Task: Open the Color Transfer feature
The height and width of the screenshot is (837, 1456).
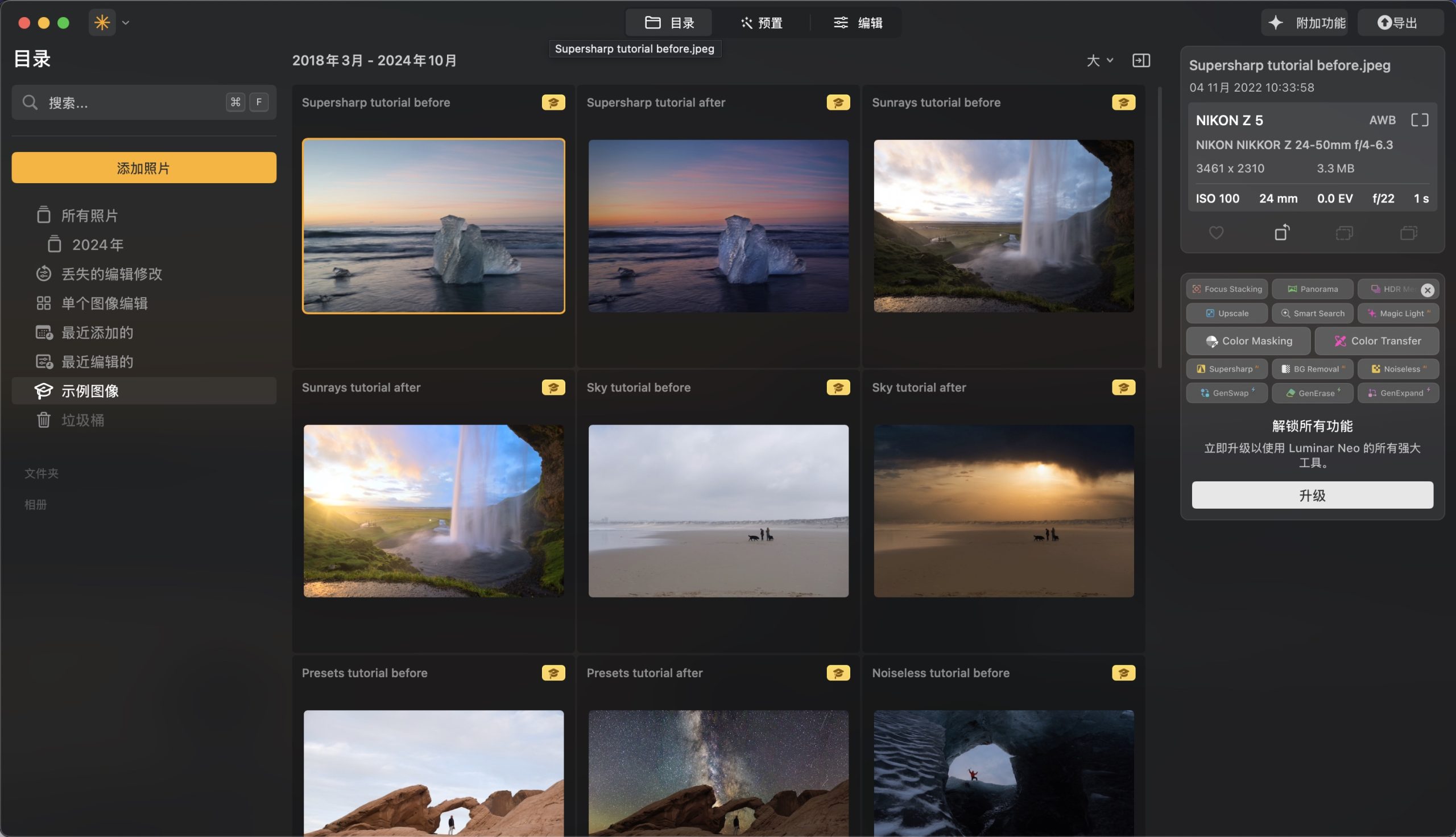Action: tap(1377, 341)
